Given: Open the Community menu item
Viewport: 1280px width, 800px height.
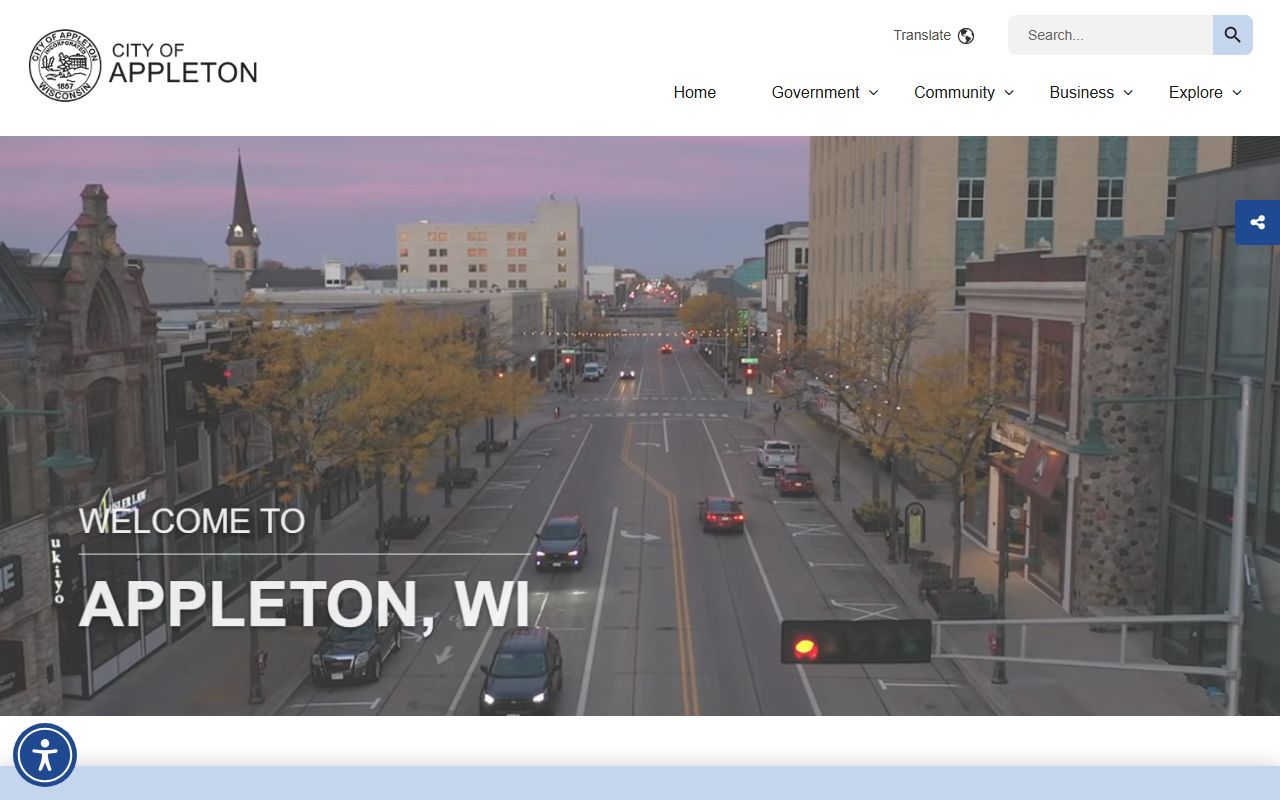Looking at the screenshot, I should (x=954, y=92).
